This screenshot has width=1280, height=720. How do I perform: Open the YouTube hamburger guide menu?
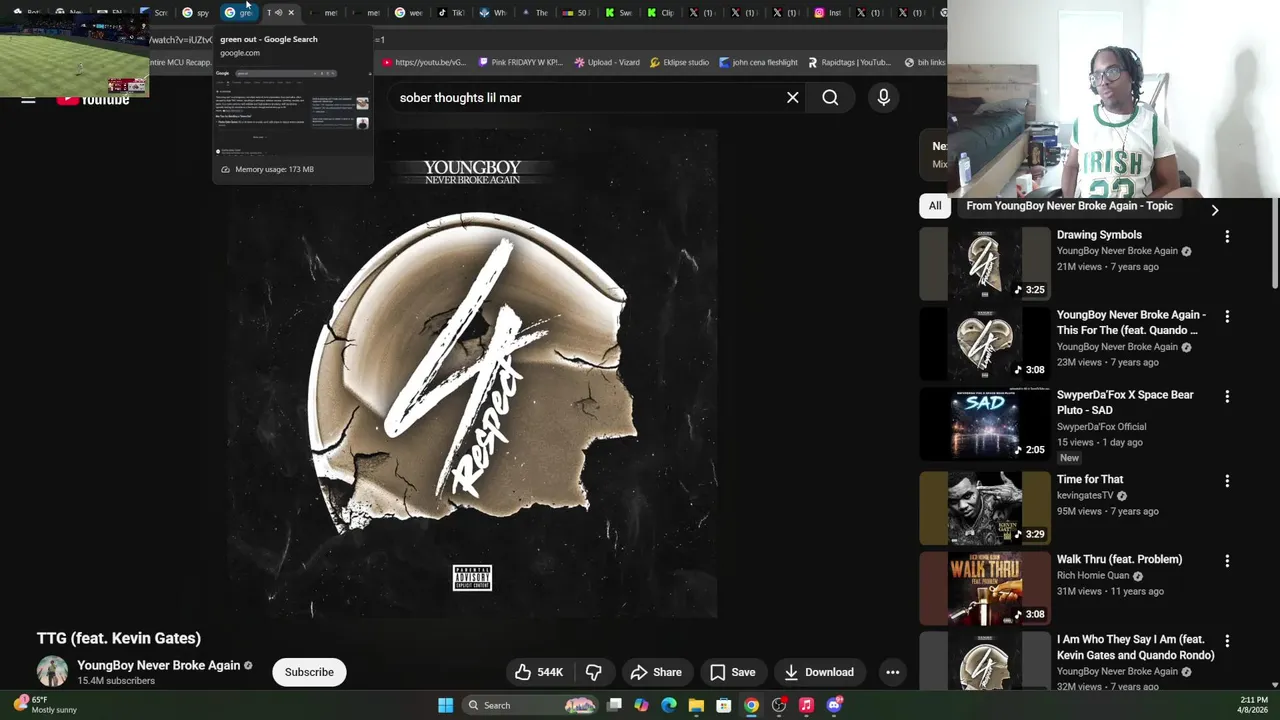28,99
